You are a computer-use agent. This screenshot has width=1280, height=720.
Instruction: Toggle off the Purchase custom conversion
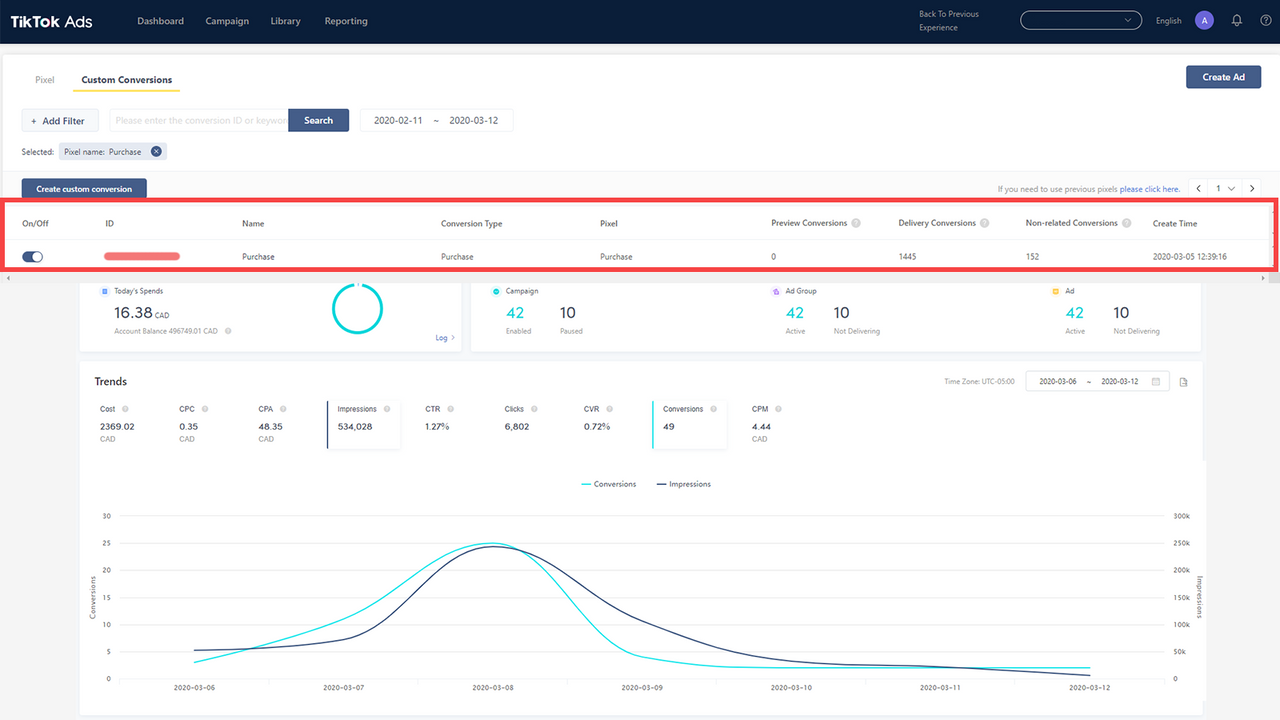tap(32, 256)
